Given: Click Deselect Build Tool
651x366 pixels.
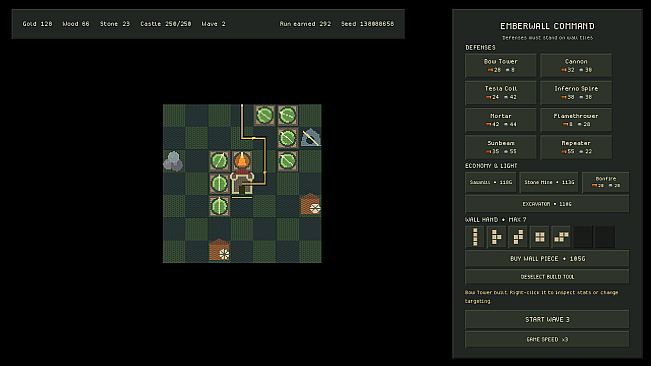Looking at the screenshot, I should pos(547,277).
